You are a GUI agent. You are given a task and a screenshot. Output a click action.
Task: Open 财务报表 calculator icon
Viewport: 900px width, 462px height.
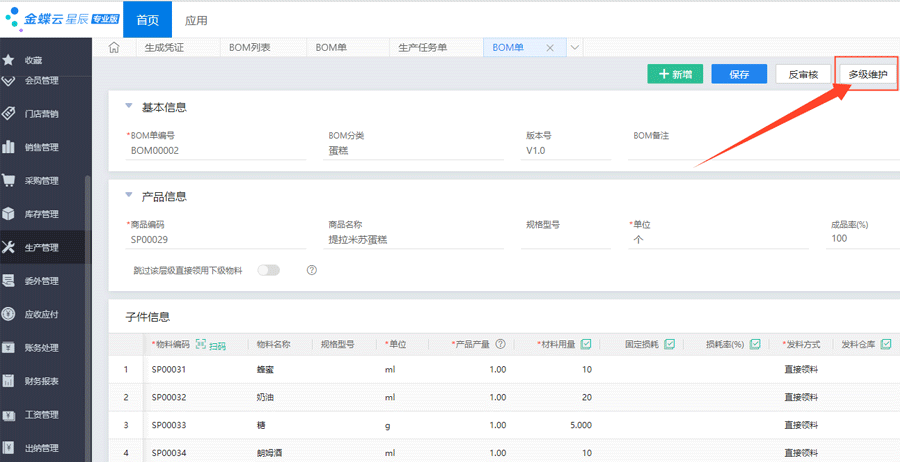pos(8,381)
